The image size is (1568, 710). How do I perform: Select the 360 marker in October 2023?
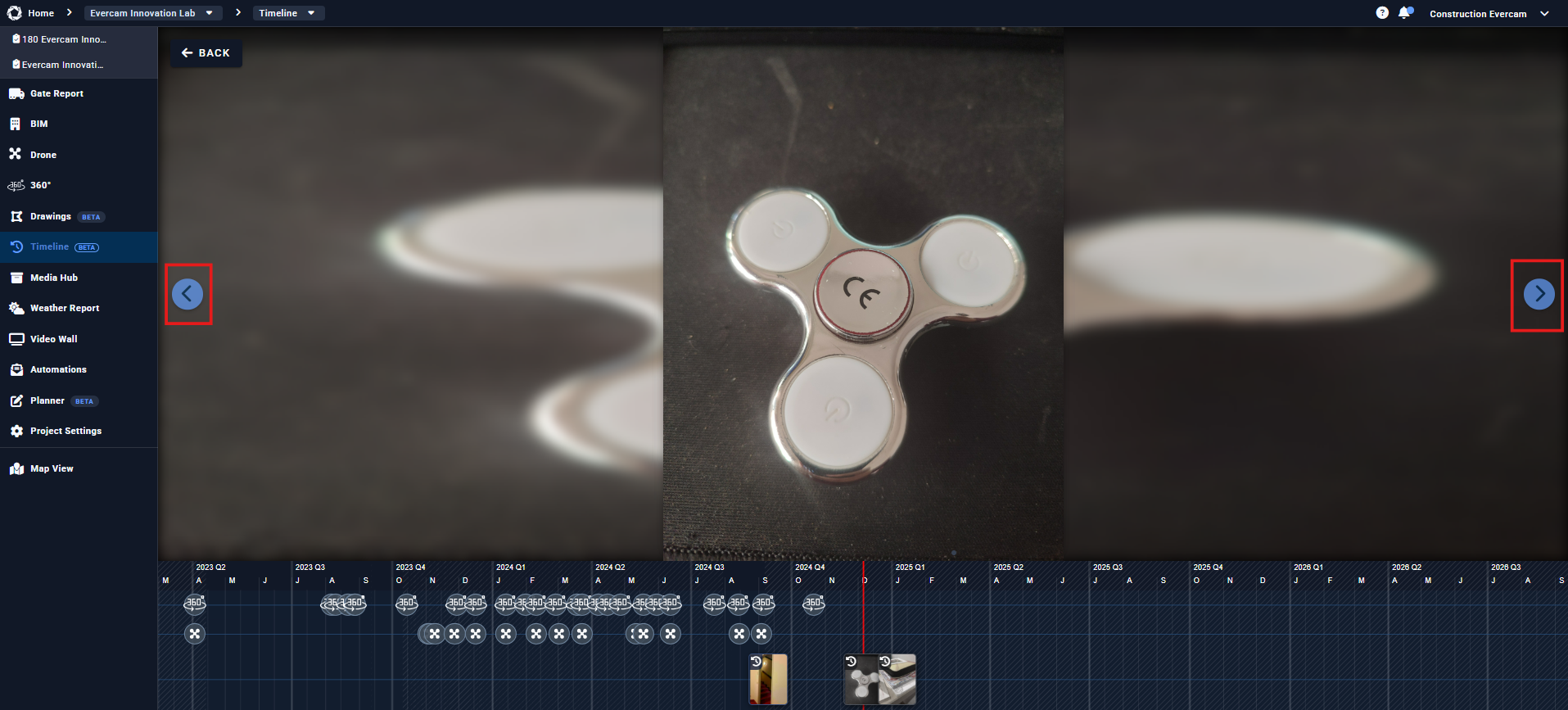(x=407, y=604)
